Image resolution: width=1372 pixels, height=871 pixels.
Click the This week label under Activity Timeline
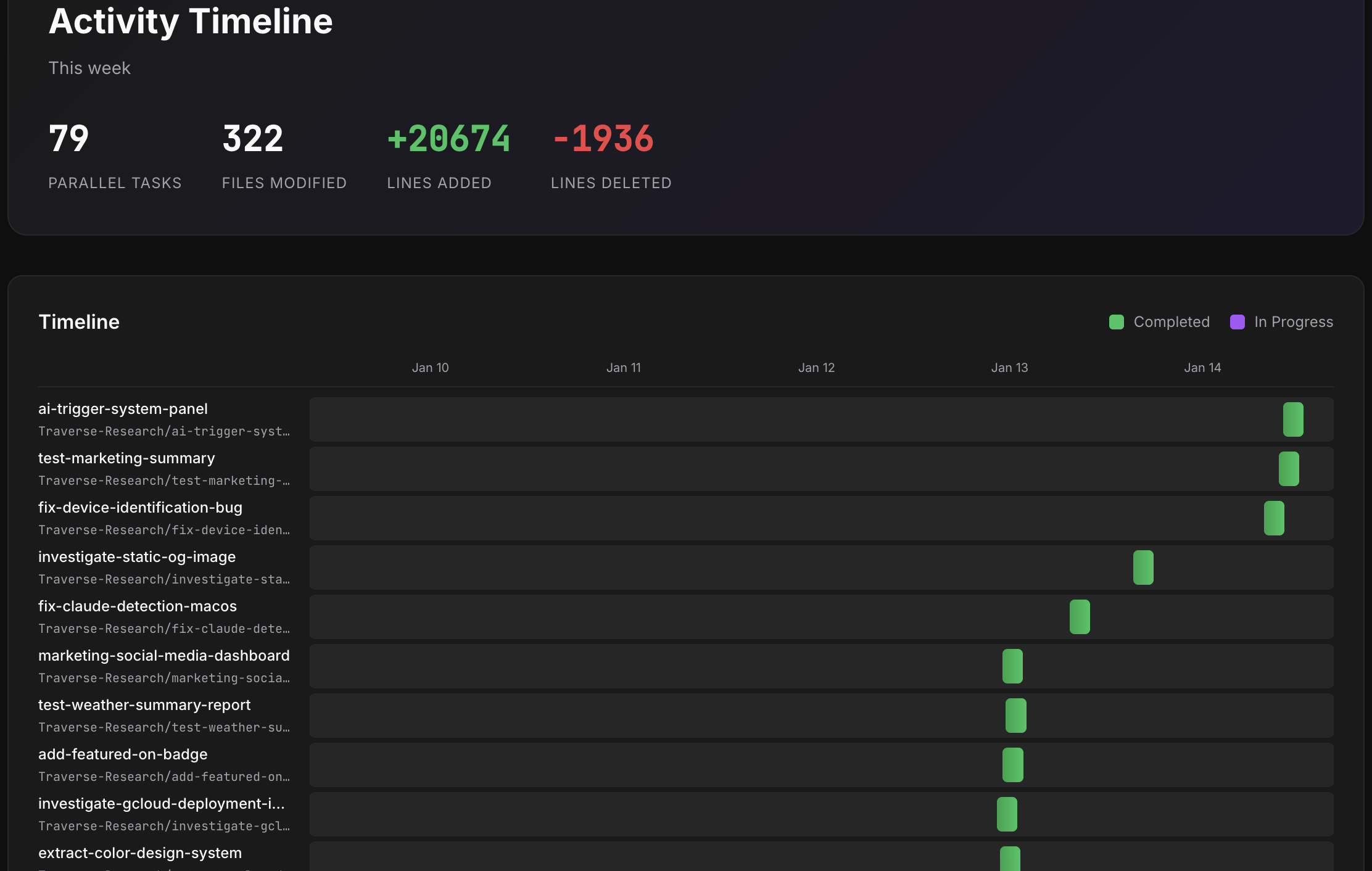90,68
